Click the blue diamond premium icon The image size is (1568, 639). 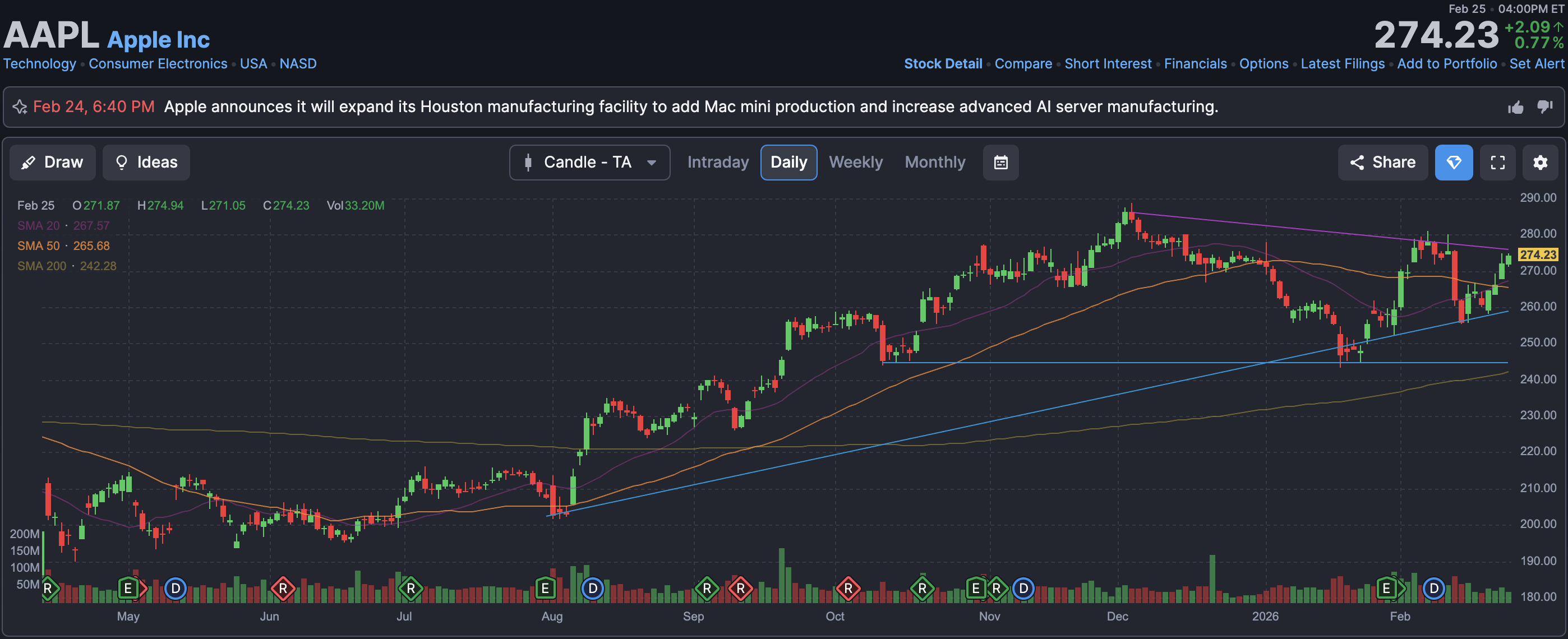point(1453,163)
